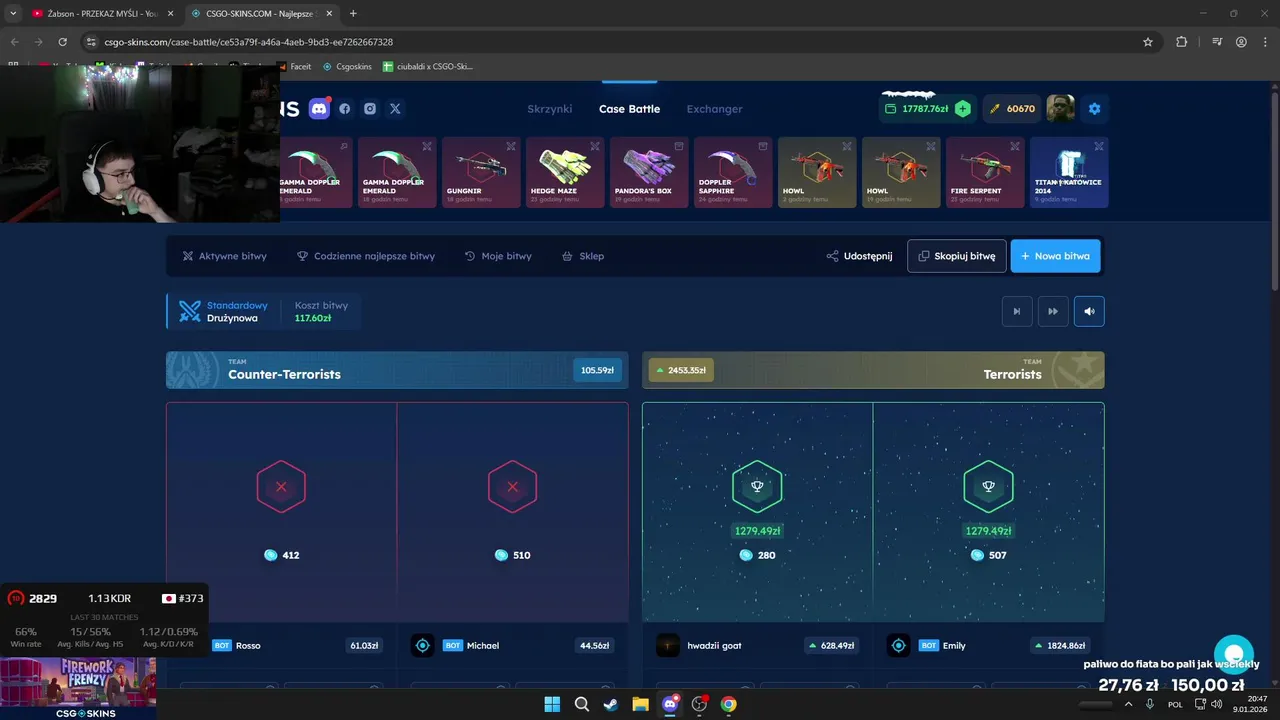
Task: Select Aktywne bitwy tab
Action: (224, 256)
